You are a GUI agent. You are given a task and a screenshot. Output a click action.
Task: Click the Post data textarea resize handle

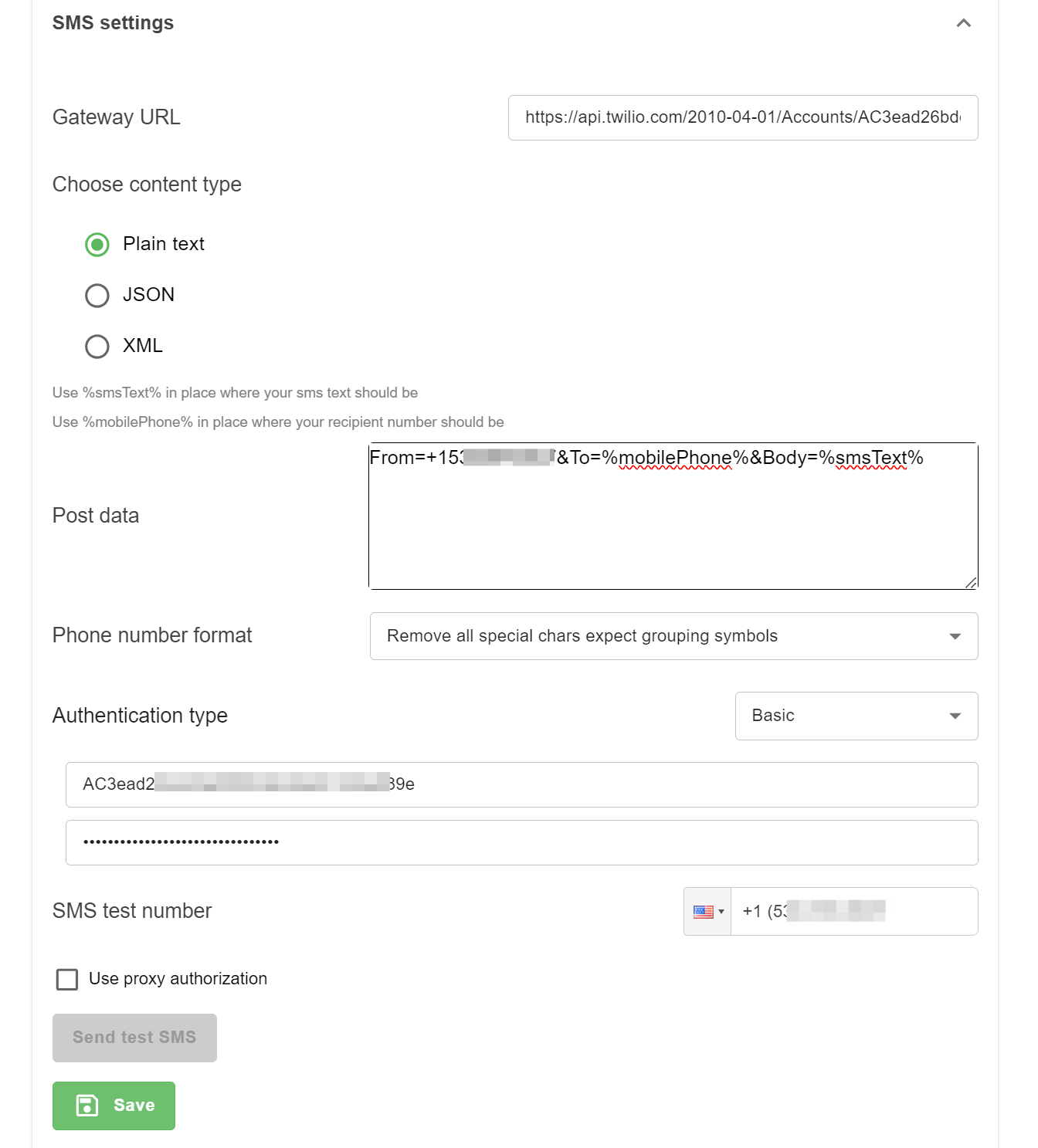pos(972,583)
